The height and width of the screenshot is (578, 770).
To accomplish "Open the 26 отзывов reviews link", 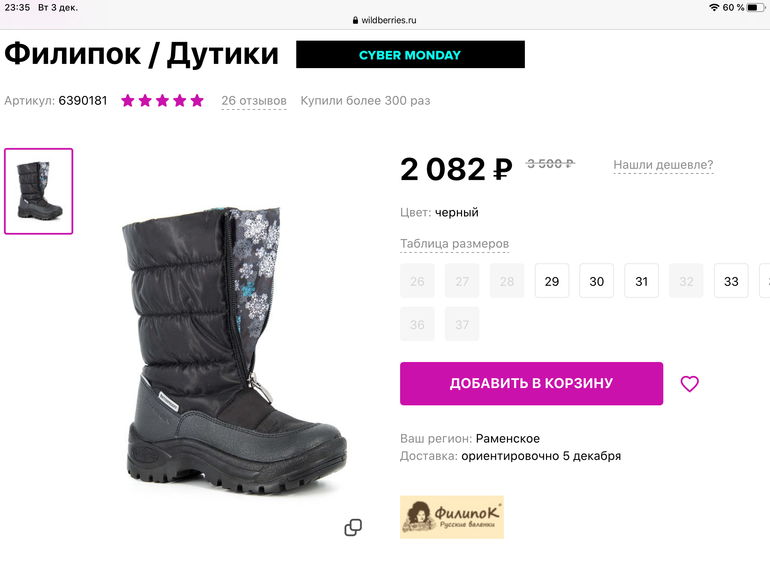I will point(254,101).
